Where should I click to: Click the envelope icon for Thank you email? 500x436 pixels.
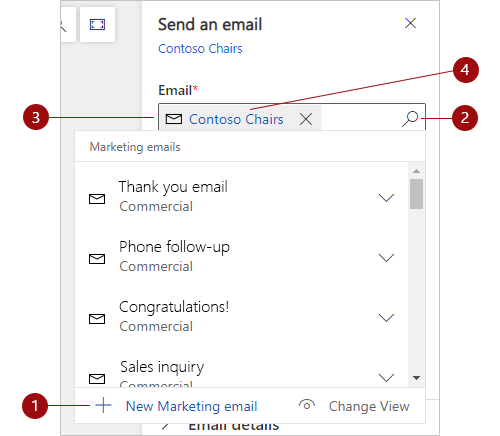tap(97, 199)
